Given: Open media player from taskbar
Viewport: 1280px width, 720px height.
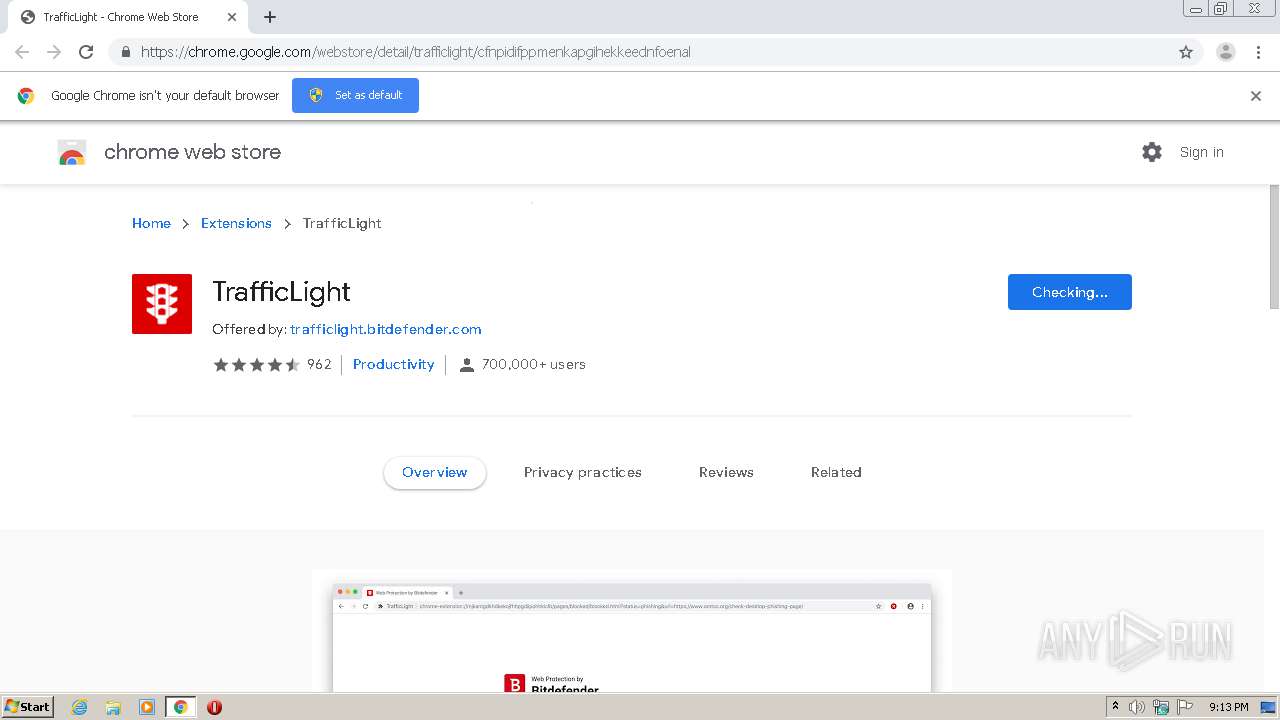Looking at the screenshot, I should pyautogui.click(x=147, y=707).
